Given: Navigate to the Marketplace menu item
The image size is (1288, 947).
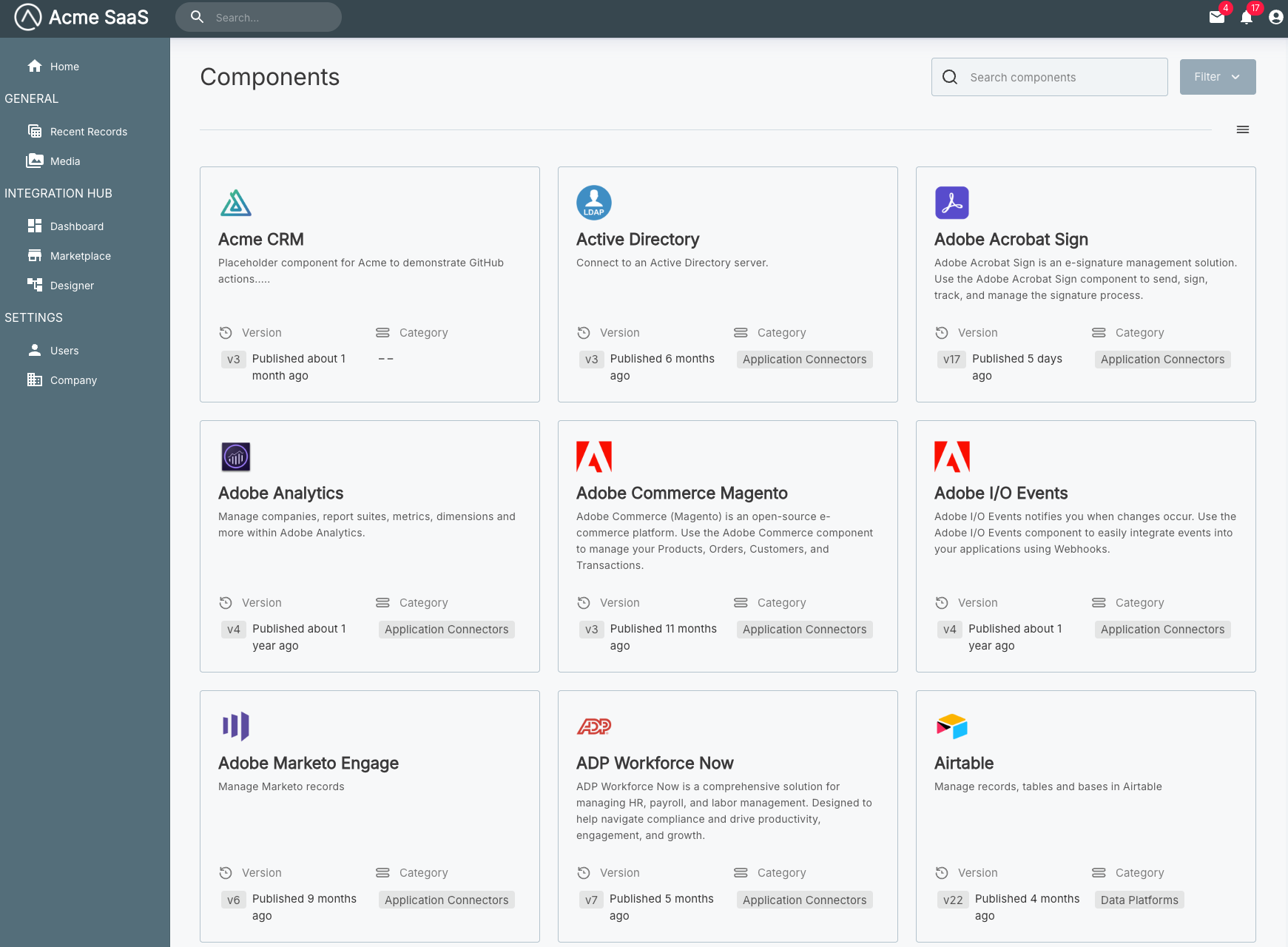Looking at the screenshot, I should pos(80,255).
